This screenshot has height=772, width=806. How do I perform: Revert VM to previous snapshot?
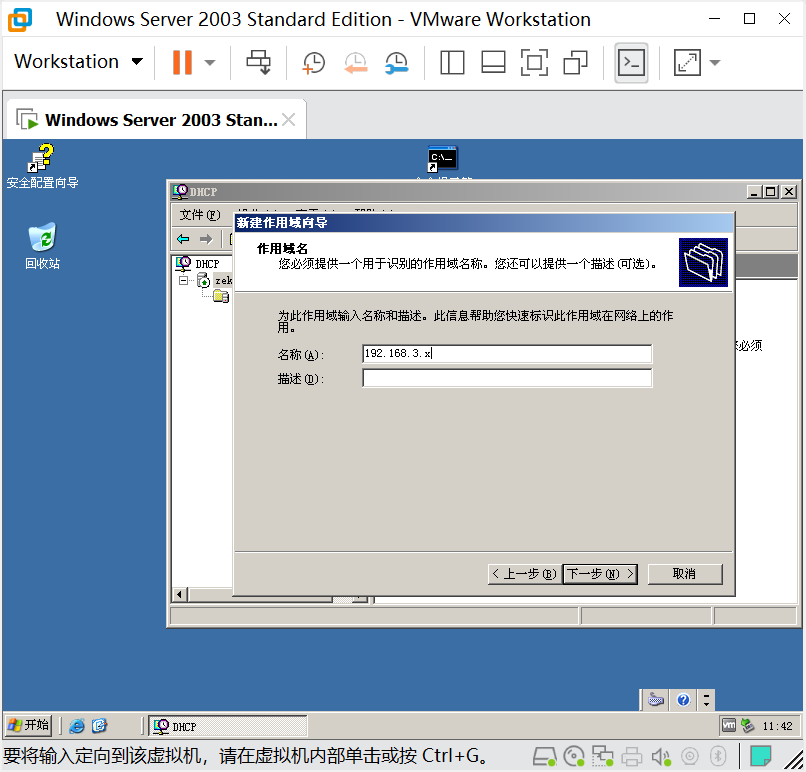355,63
